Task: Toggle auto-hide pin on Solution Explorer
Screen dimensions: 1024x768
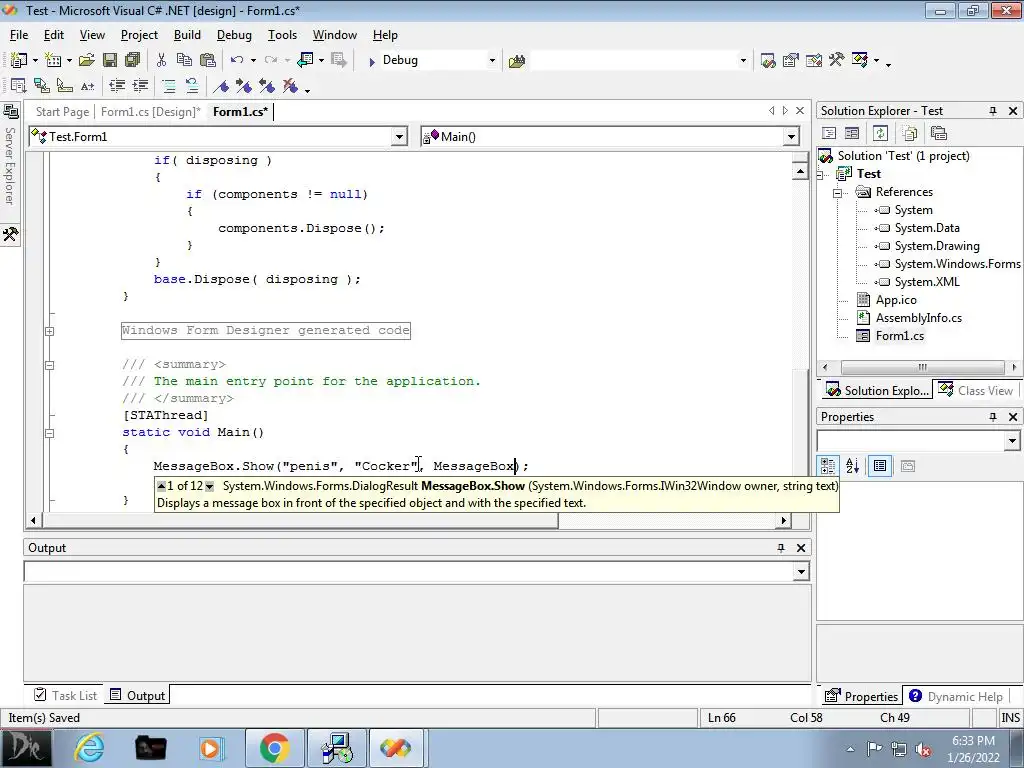Action: point(993,111)
